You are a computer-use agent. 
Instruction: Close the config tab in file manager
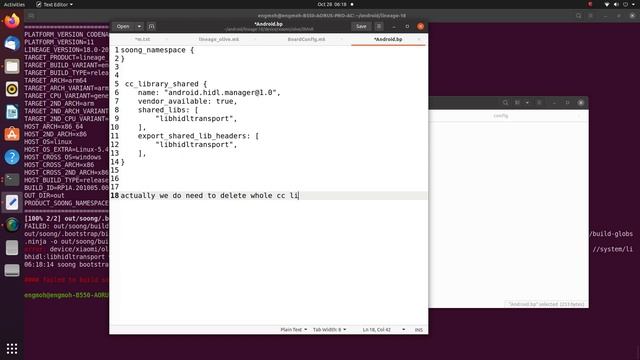pyautogui.click(x=579, y=116)
